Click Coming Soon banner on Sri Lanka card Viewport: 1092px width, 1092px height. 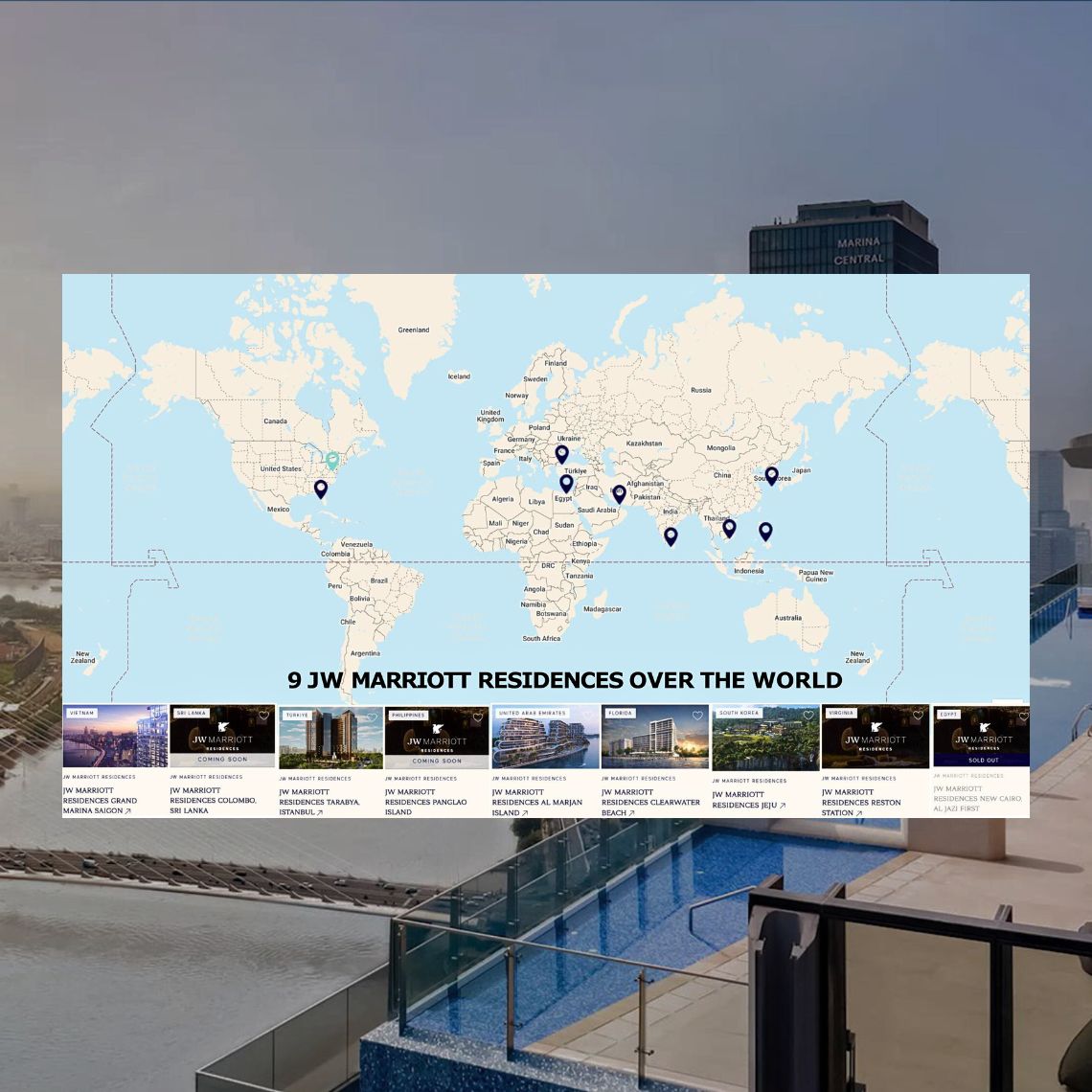click(222, 759)
